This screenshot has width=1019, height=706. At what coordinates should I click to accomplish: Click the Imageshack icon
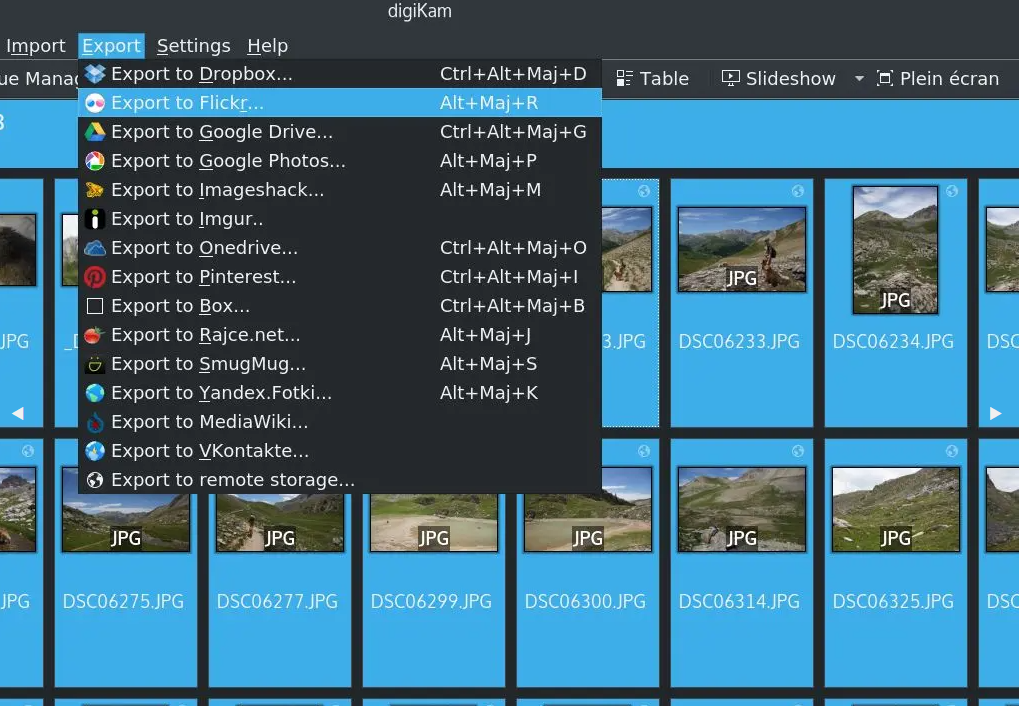[95, 190]
